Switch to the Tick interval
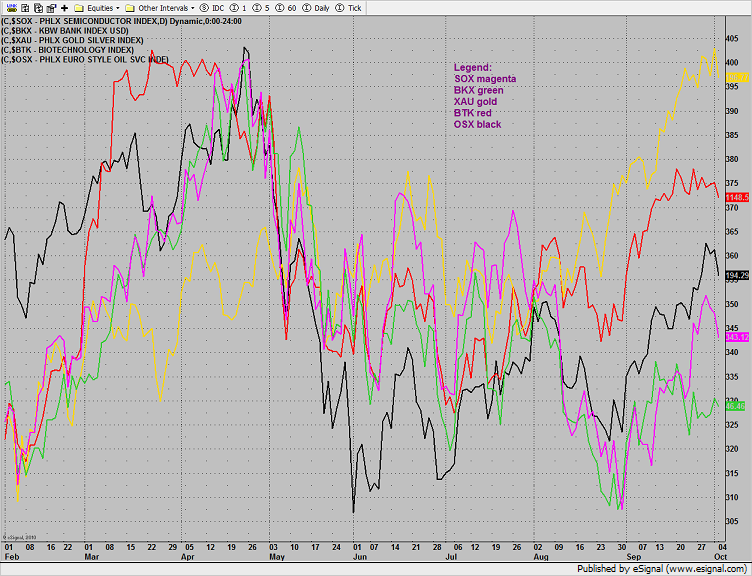Screen dimensions: 752x576 point(349,8)
